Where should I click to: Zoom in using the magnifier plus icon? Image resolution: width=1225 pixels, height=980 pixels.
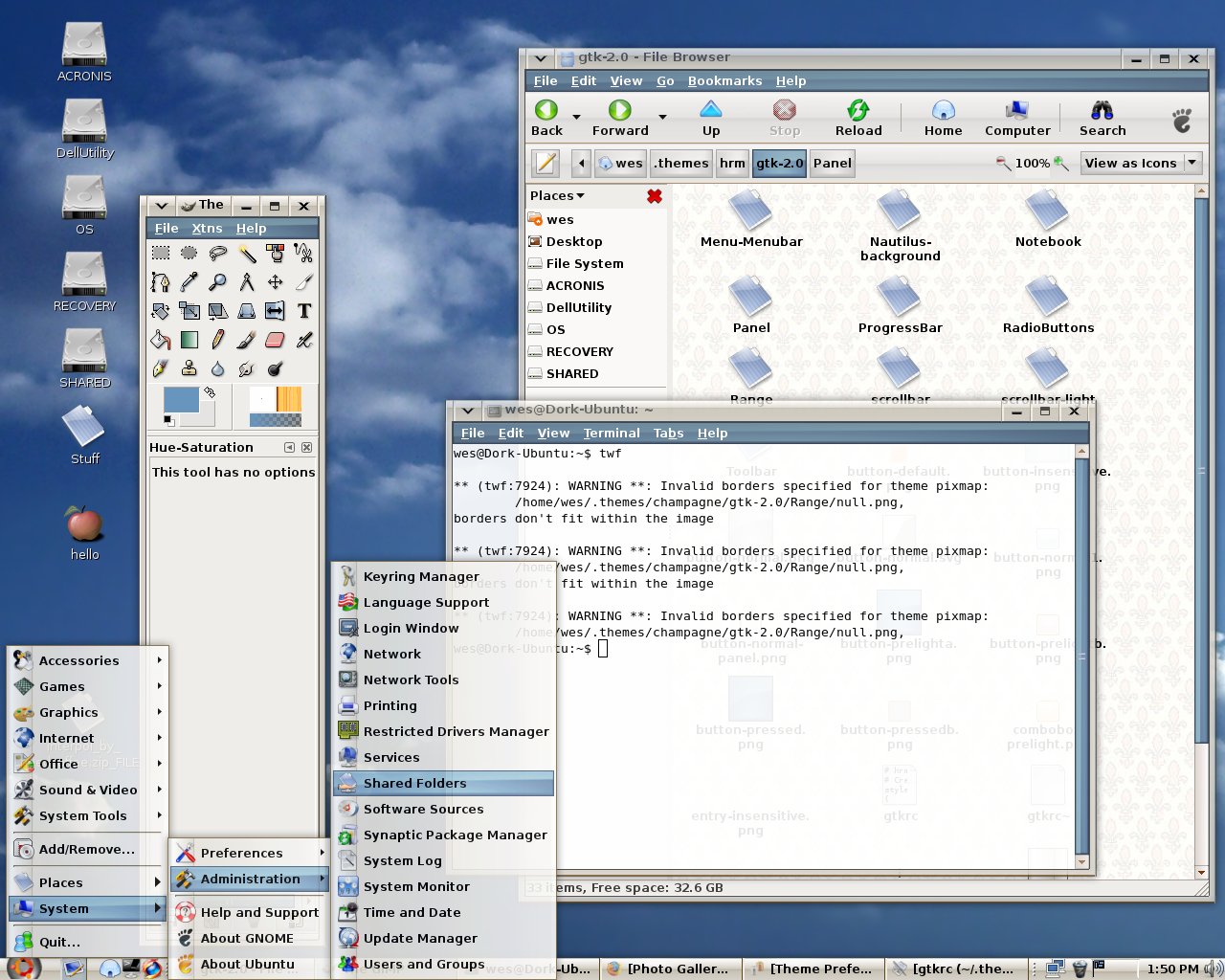tap(1060, 164)
